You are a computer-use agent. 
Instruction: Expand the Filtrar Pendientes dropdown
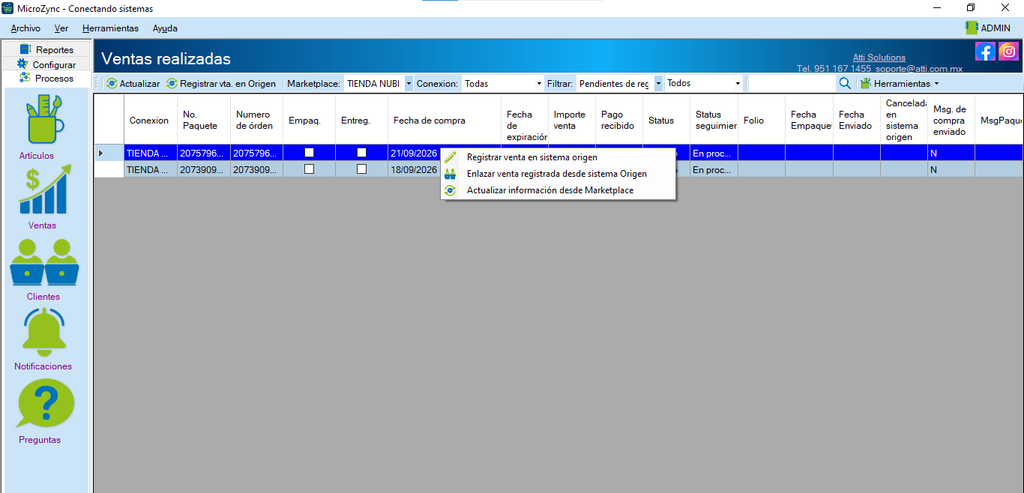(x=658, y=84)
